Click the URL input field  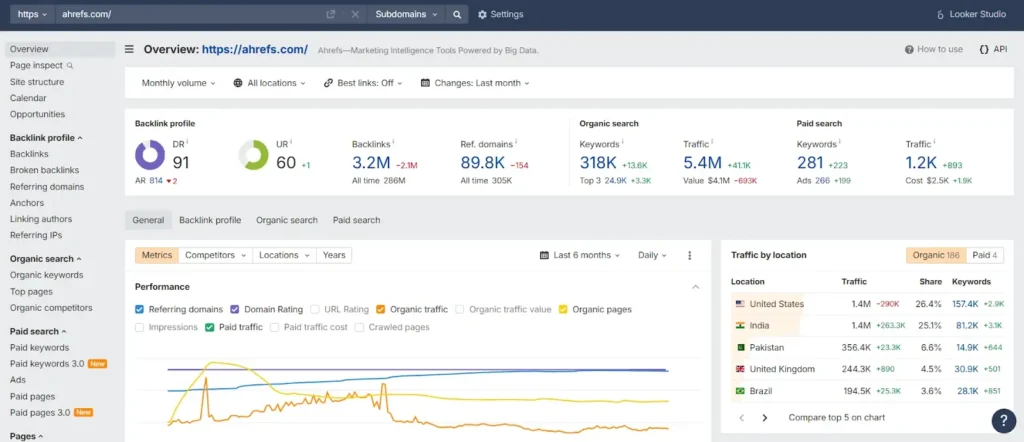point(189,14)
